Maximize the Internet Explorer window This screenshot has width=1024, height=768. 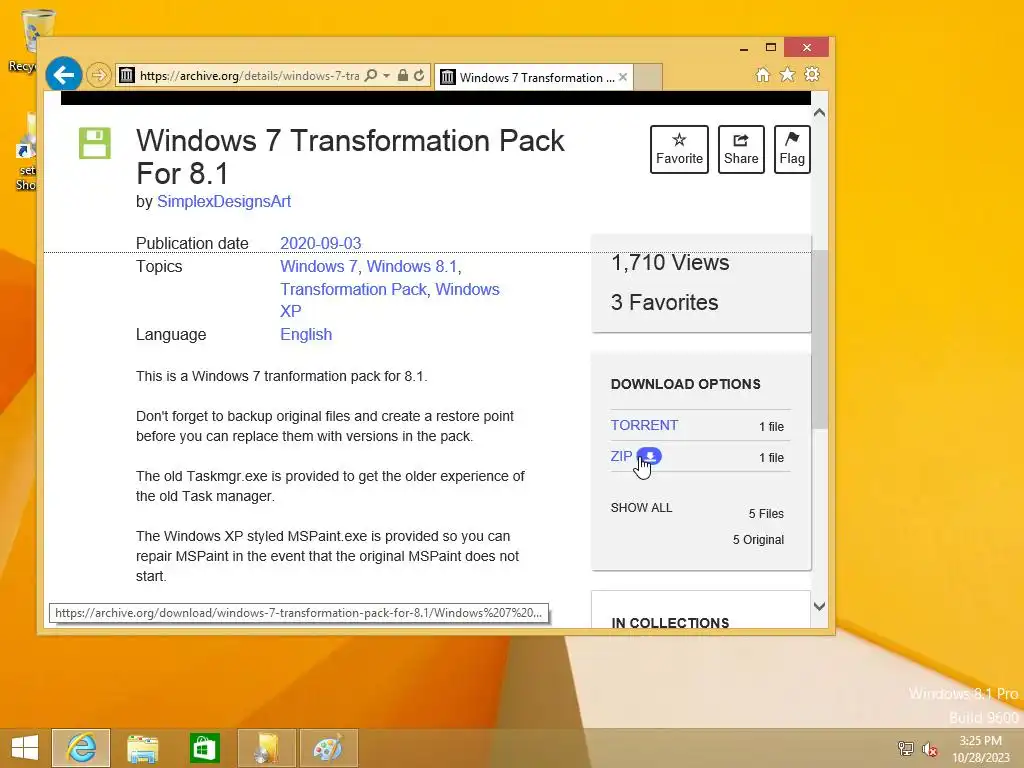(771, 48)
